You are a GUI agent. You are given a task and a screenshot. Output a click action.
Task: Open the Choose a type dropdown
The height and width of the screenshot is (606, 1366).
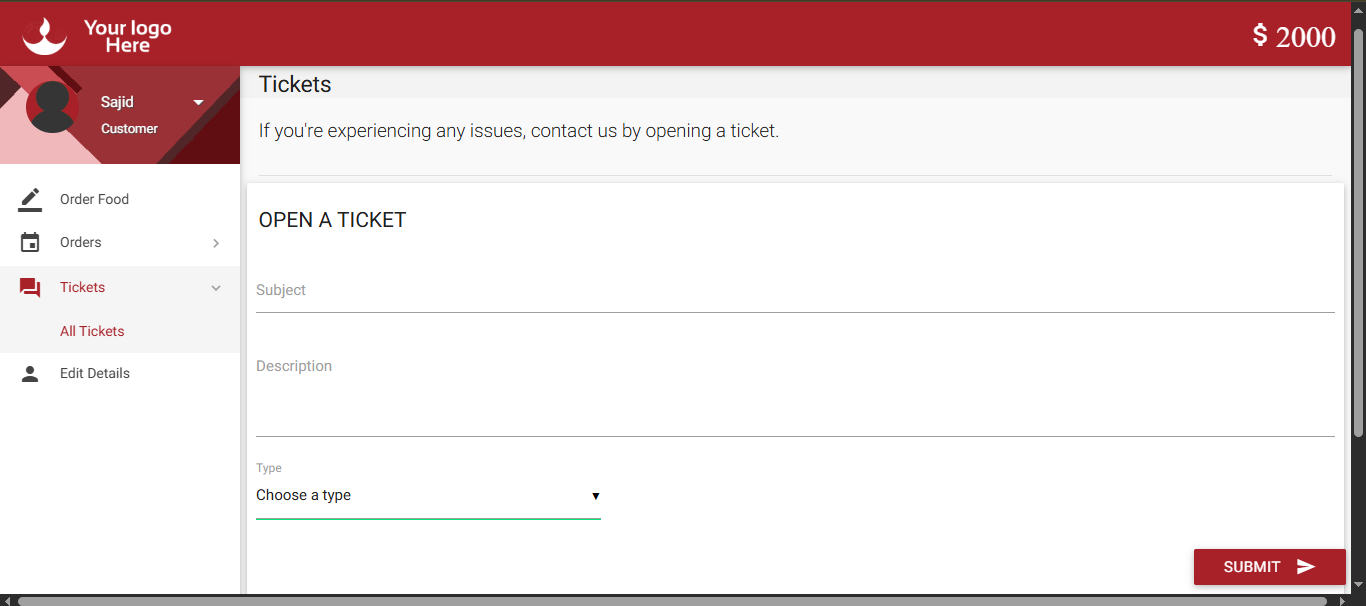click(428, 496)
